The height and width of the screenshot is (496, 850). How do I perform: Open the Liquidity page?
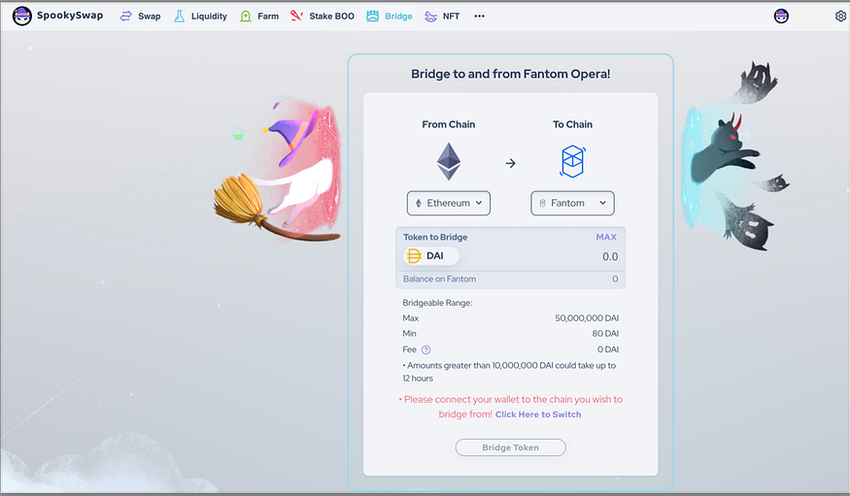(209, 16)
